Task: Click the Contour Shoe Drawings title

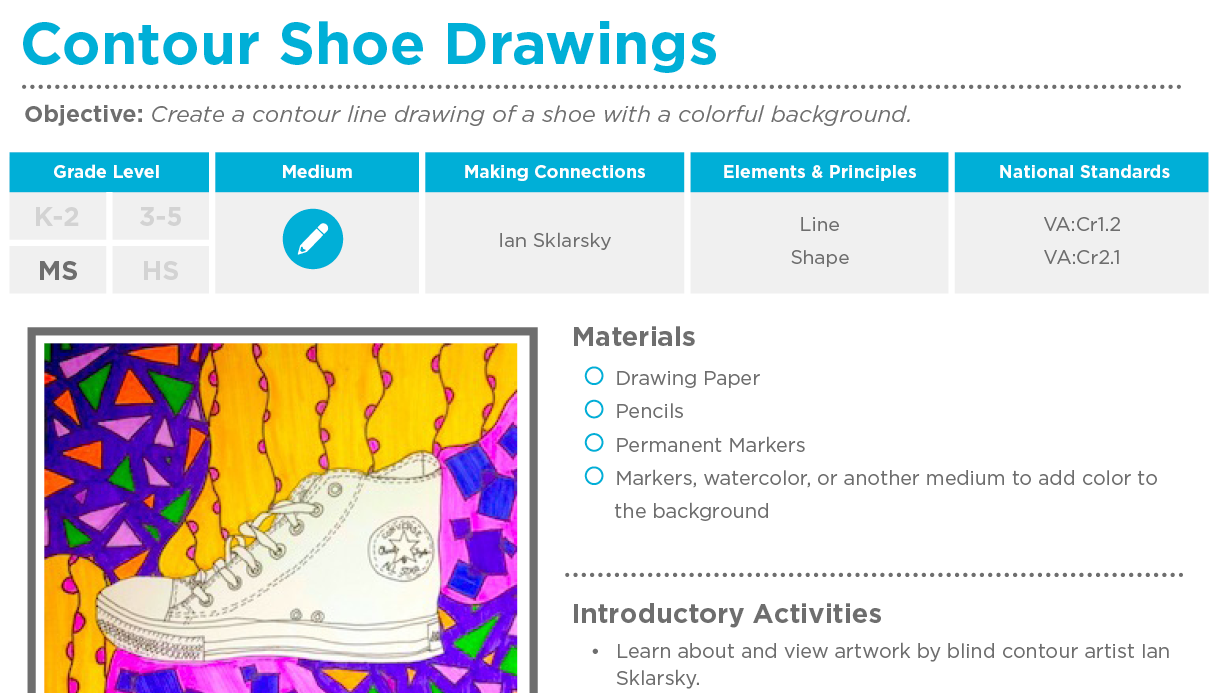Action: click(369, 44)
